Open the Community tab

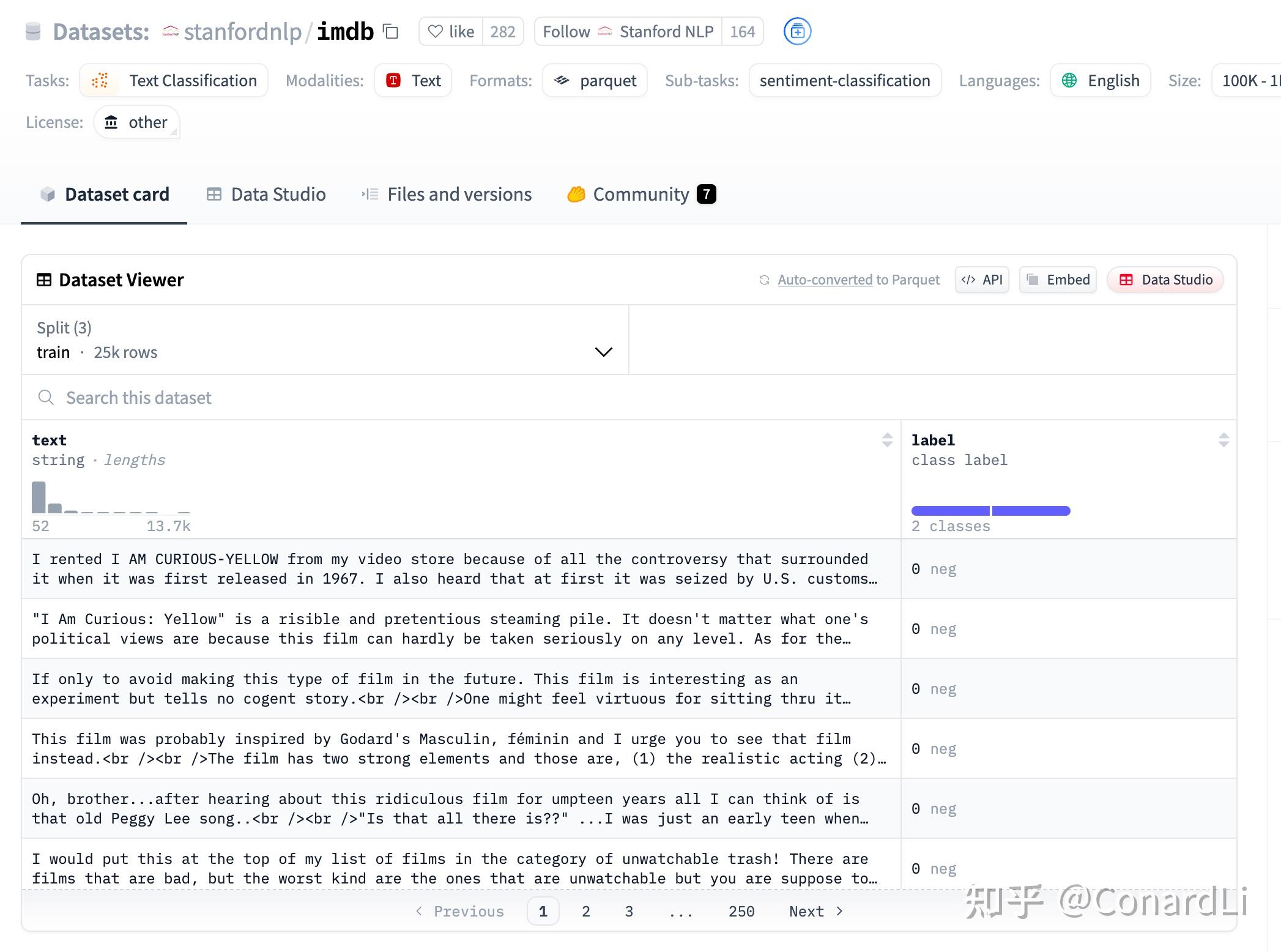640,195
